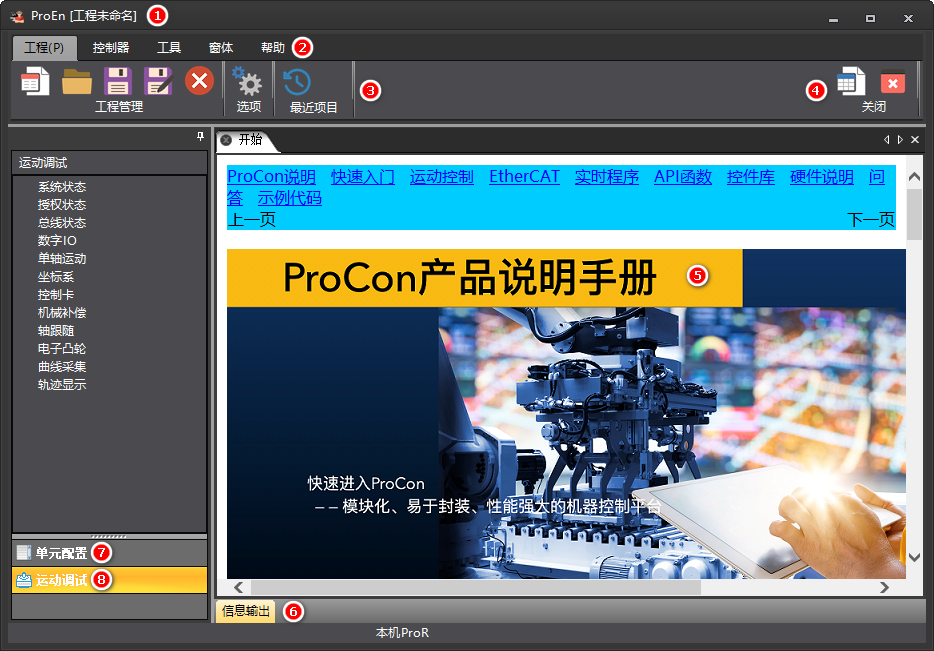Click the ProCon产品说明手册 banner heading
The image size is (934, 651).
469,278
